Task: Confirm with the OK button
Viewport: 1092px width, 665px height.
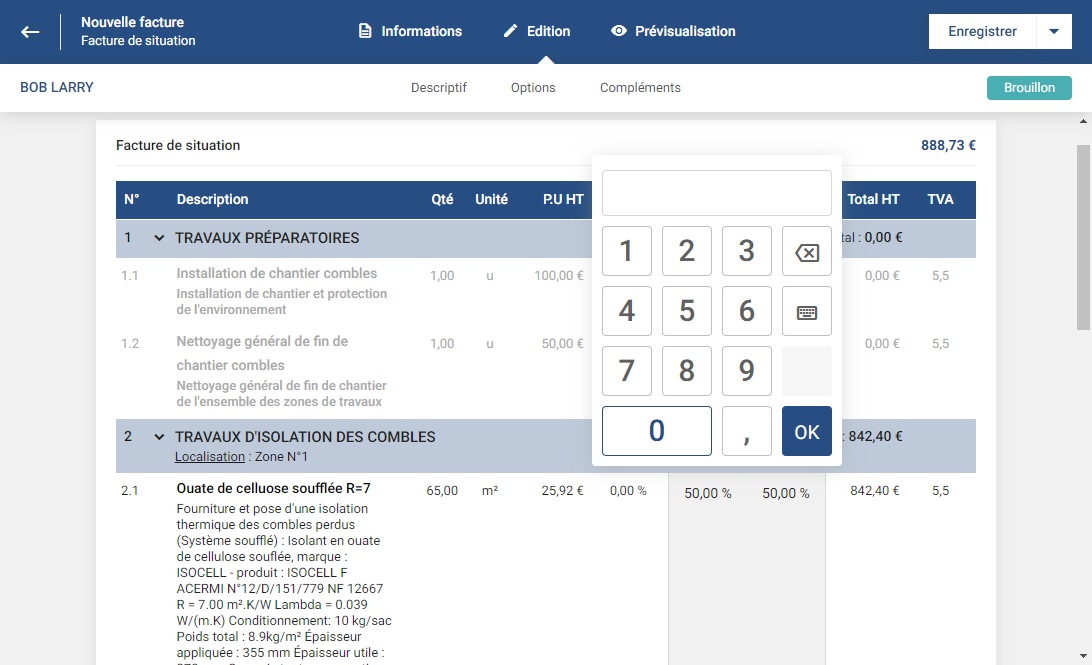Action: 806,431
